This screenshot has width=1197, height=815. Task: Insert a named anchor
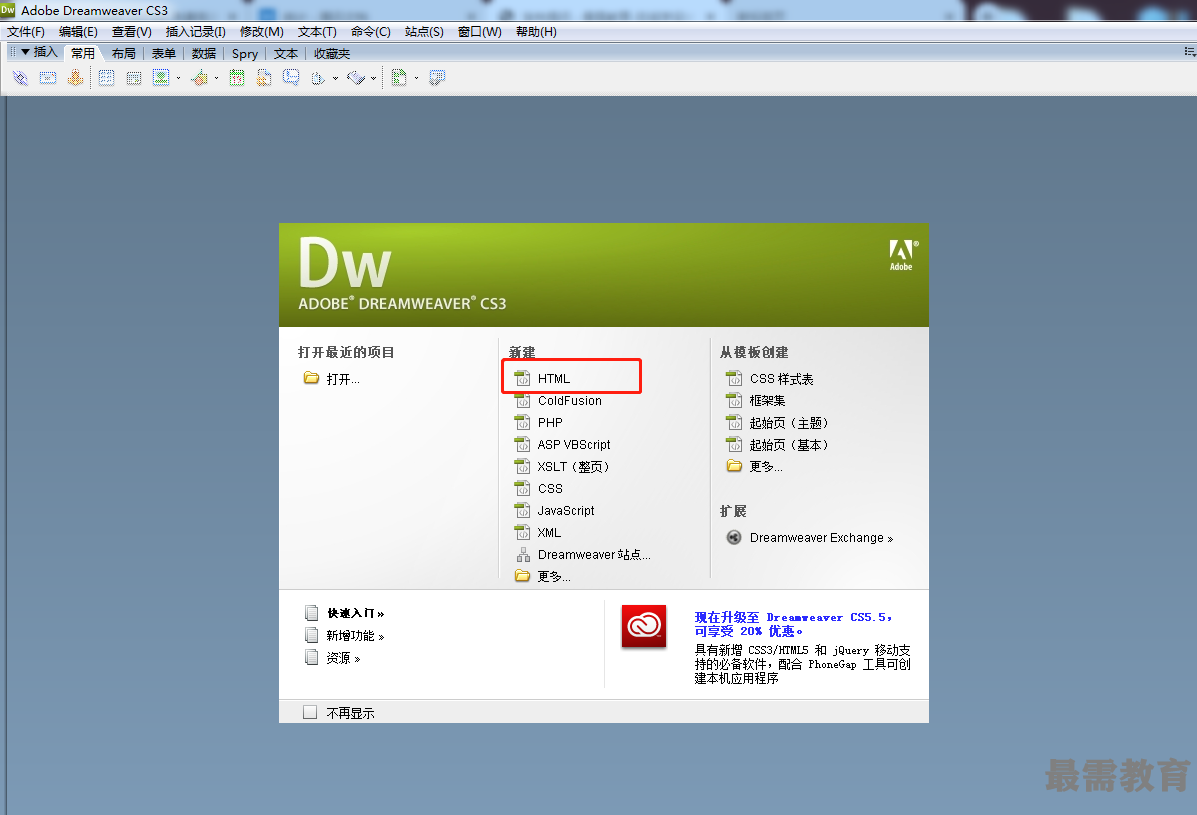tap(75, 78)
